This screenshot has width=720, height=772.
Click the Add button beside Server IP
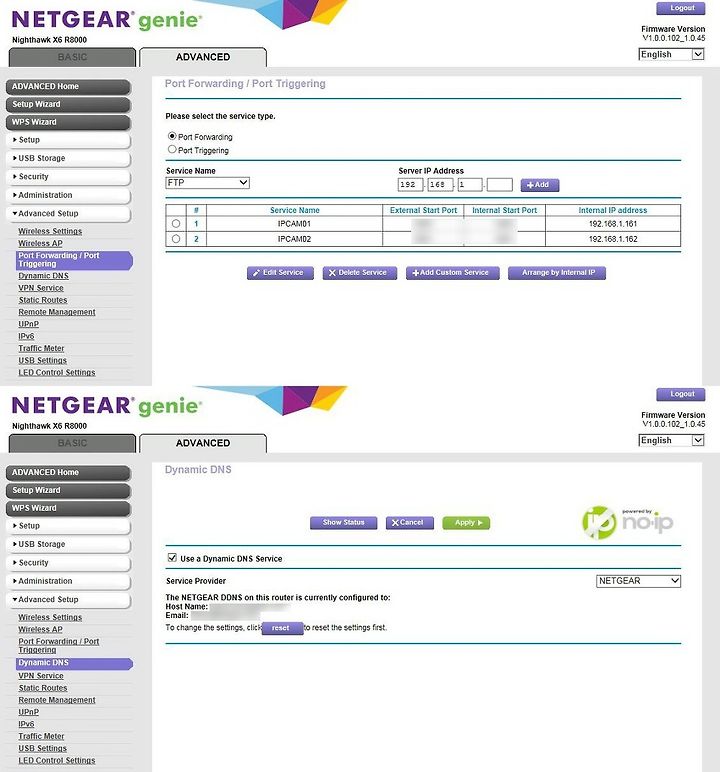[x=540, y=185]
